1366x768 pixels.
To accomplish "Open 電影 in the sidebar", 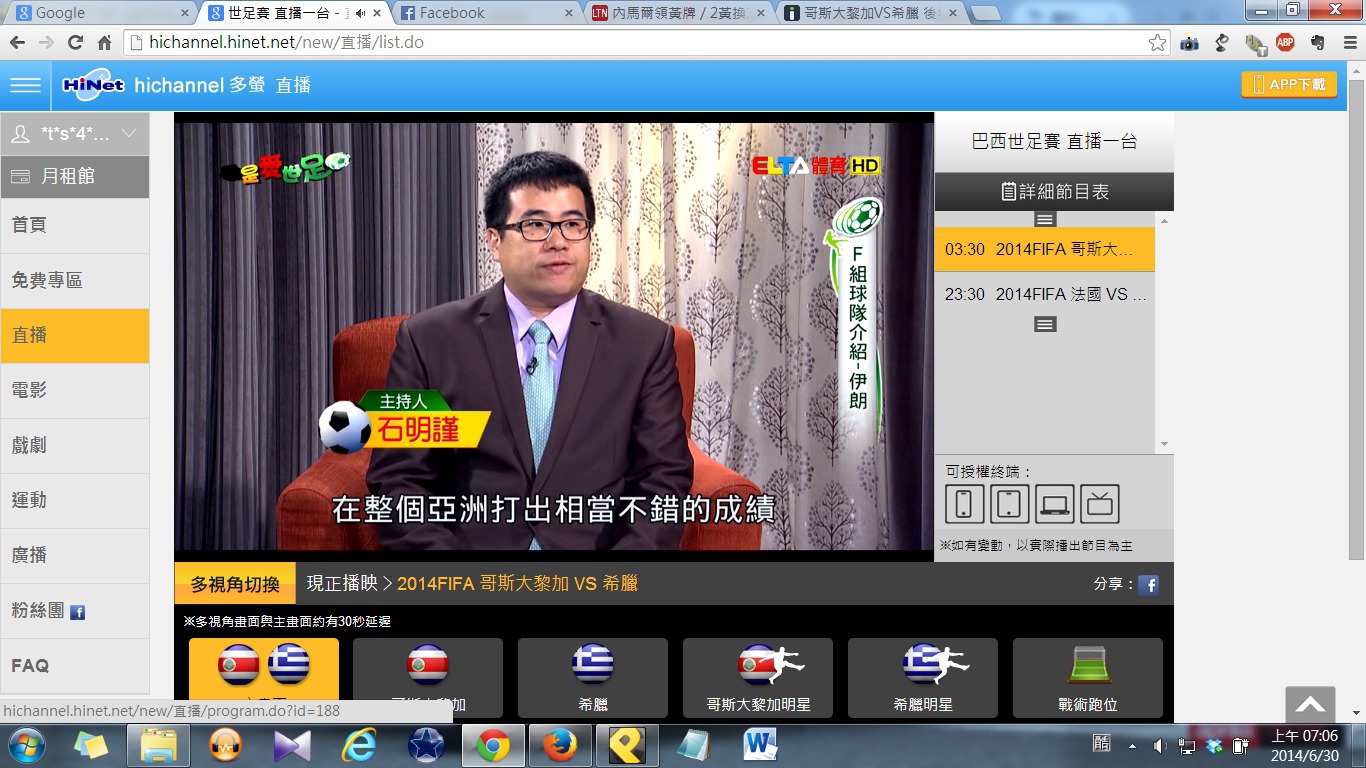I will coord(75,391).
